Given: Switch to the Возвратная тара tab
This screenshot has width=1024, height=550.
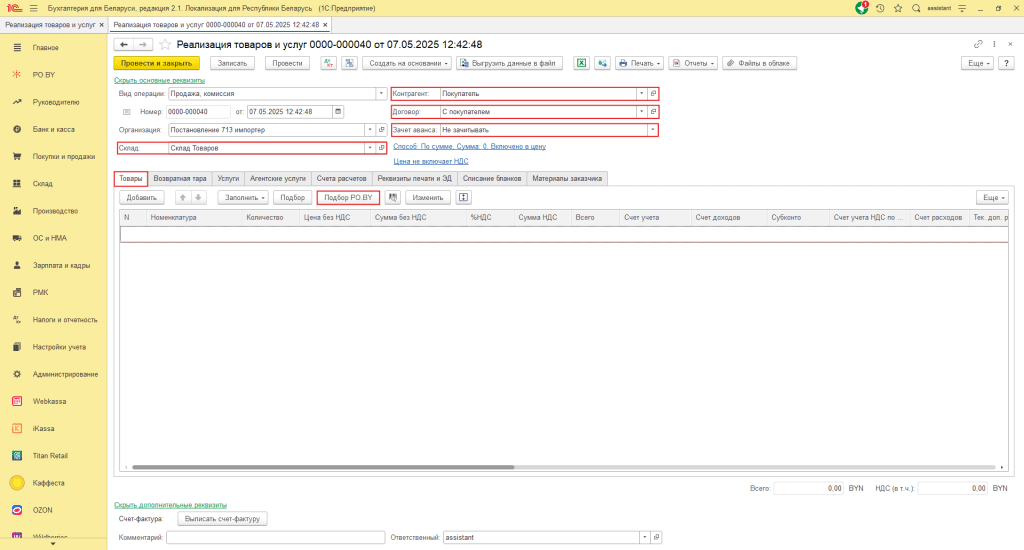Looking at the screenshot, I should tap(180, 178).
